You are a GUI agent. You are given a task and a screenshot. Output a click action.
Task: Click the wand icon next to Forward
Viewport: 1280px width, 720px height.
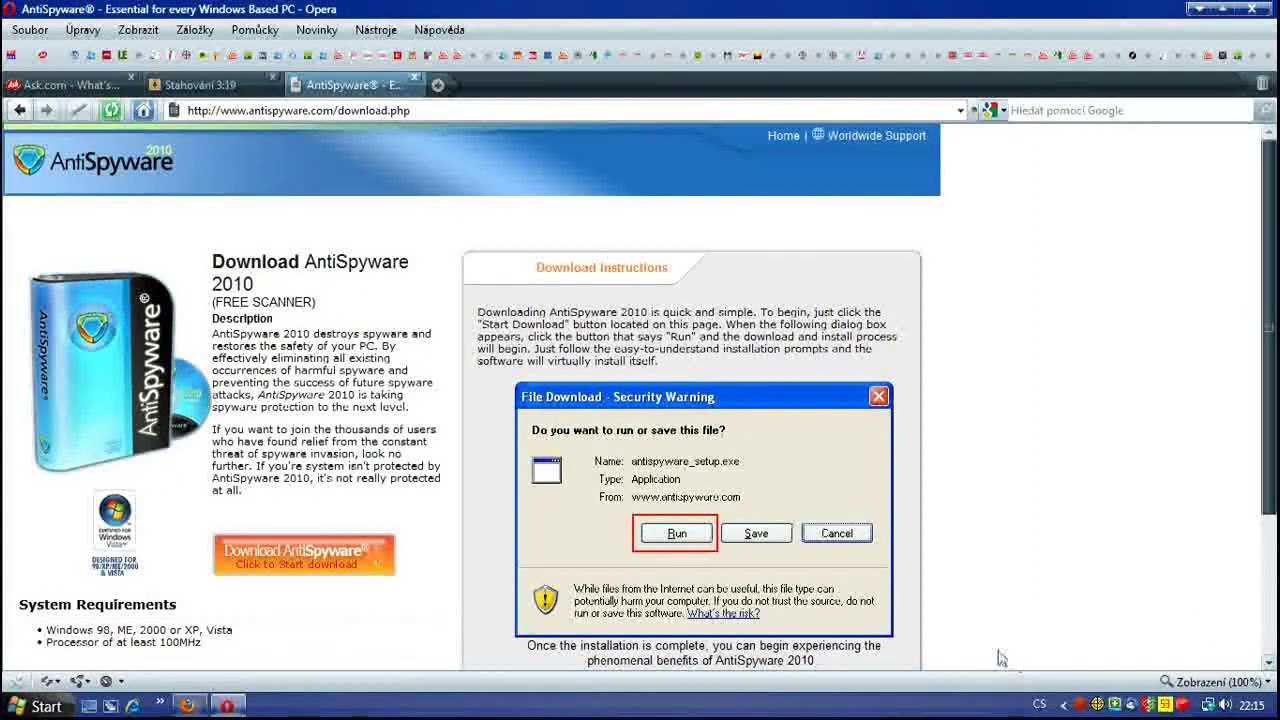pos(79,110)
